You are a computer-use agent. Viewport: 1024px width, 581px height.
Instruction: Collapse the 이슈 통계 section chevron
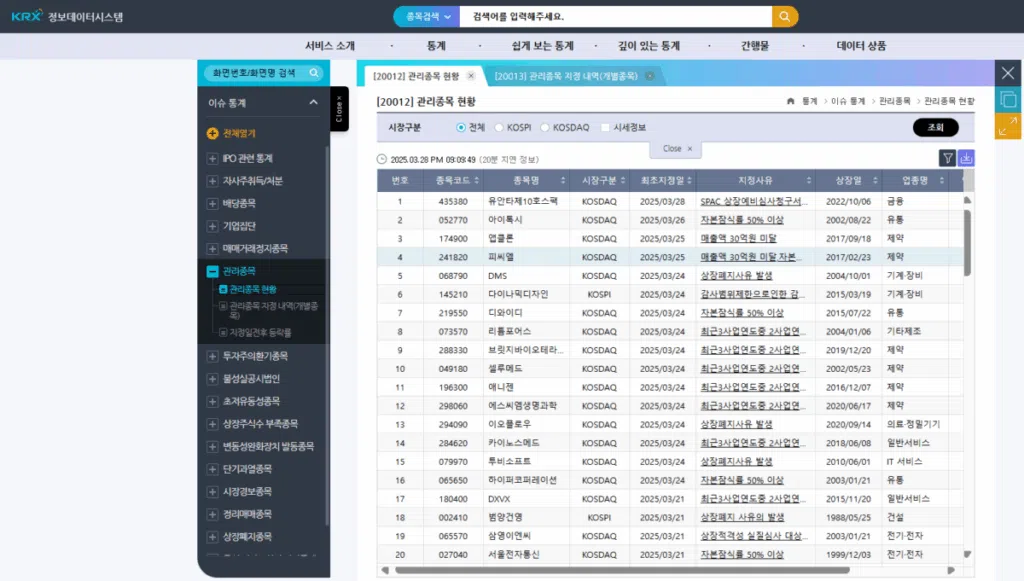(x=313, y=102)
